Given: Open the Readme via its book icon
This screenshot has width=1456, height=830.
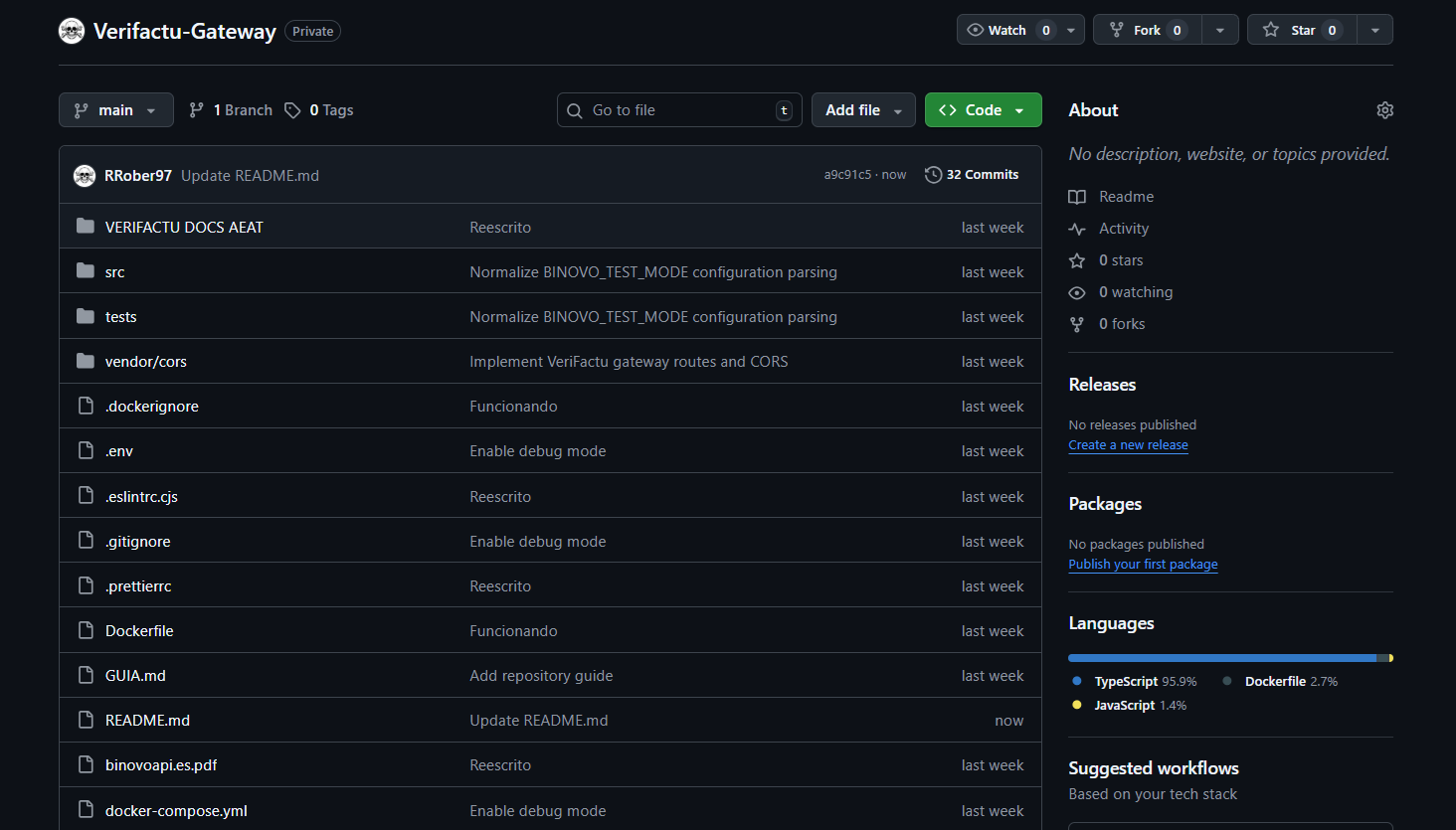Looking at the screenshot, I should (1077, 196).
